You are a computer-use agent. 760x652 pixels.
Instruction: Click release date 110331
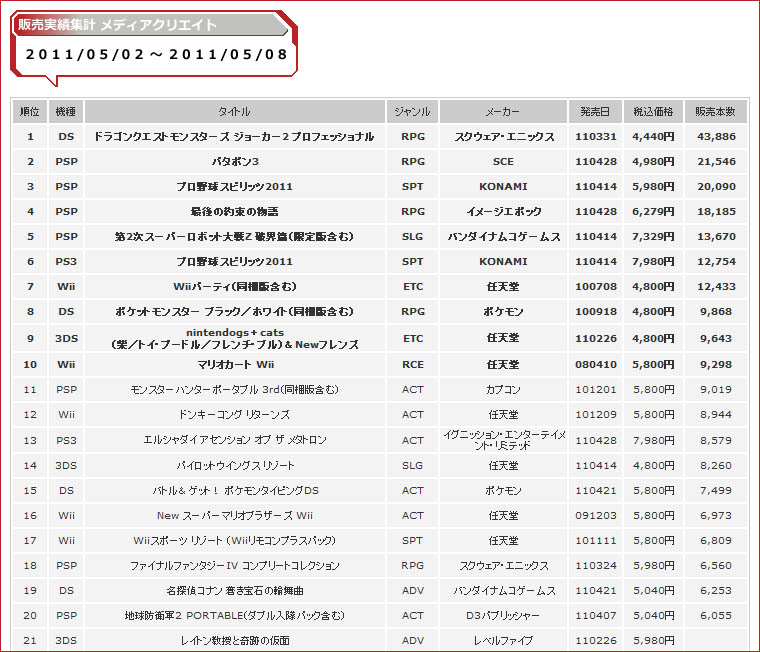pos(596,137)
